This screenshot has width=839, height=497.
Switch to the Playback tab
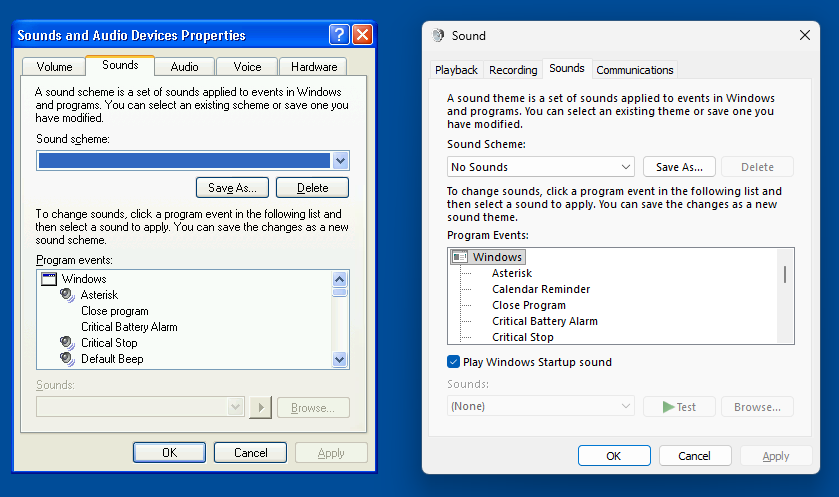click(x=456, y=70)
